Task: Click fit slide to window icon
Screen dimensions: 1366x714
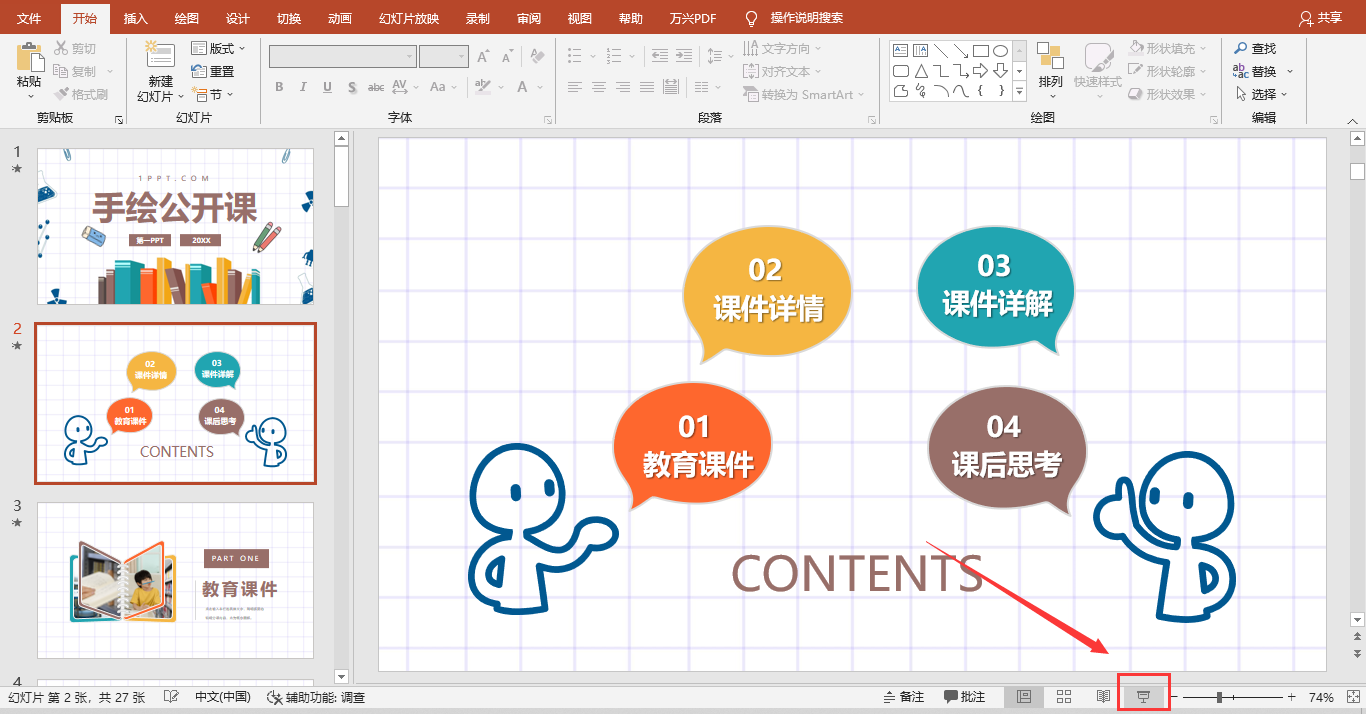Action: click(1354, 697)
